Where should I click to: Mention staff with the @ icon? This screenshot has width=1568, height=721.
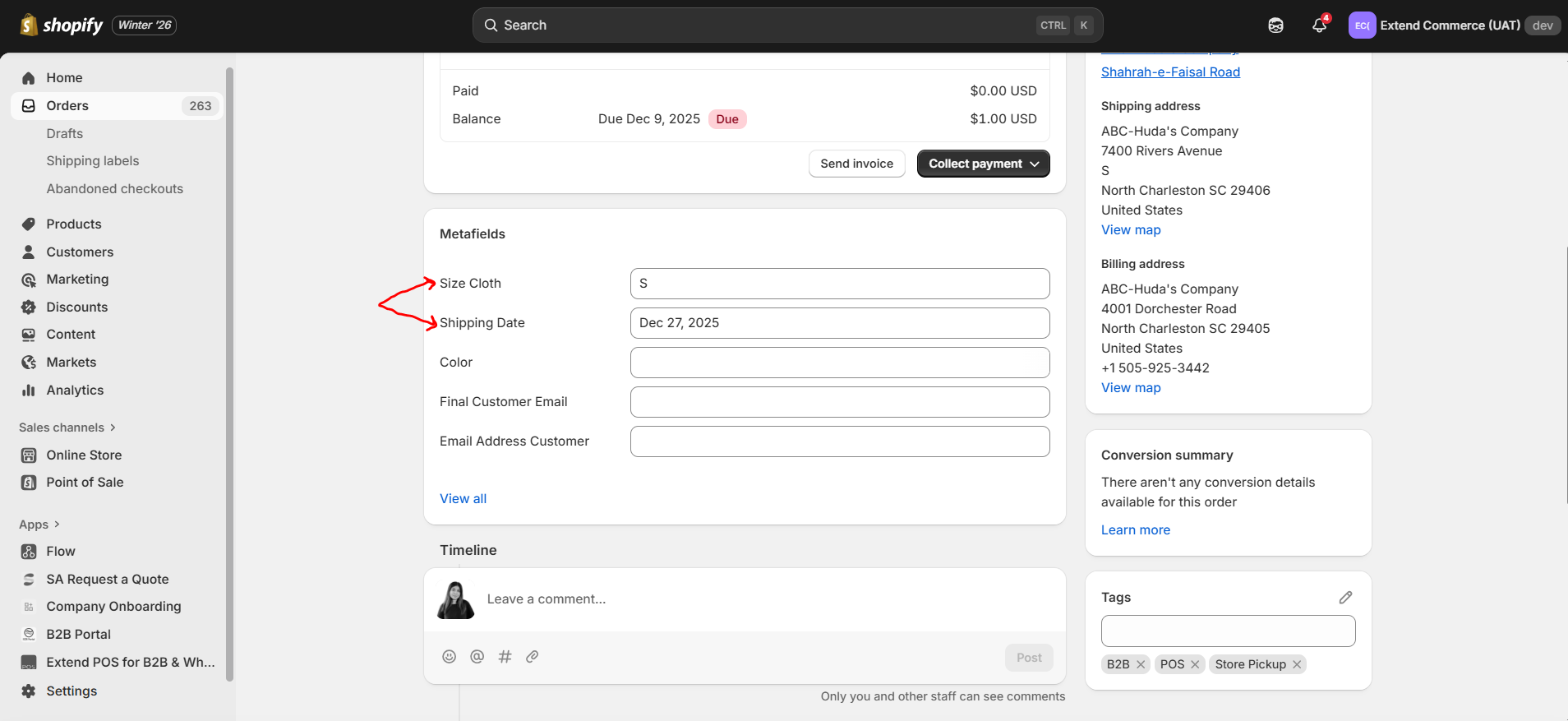(477, 656)
